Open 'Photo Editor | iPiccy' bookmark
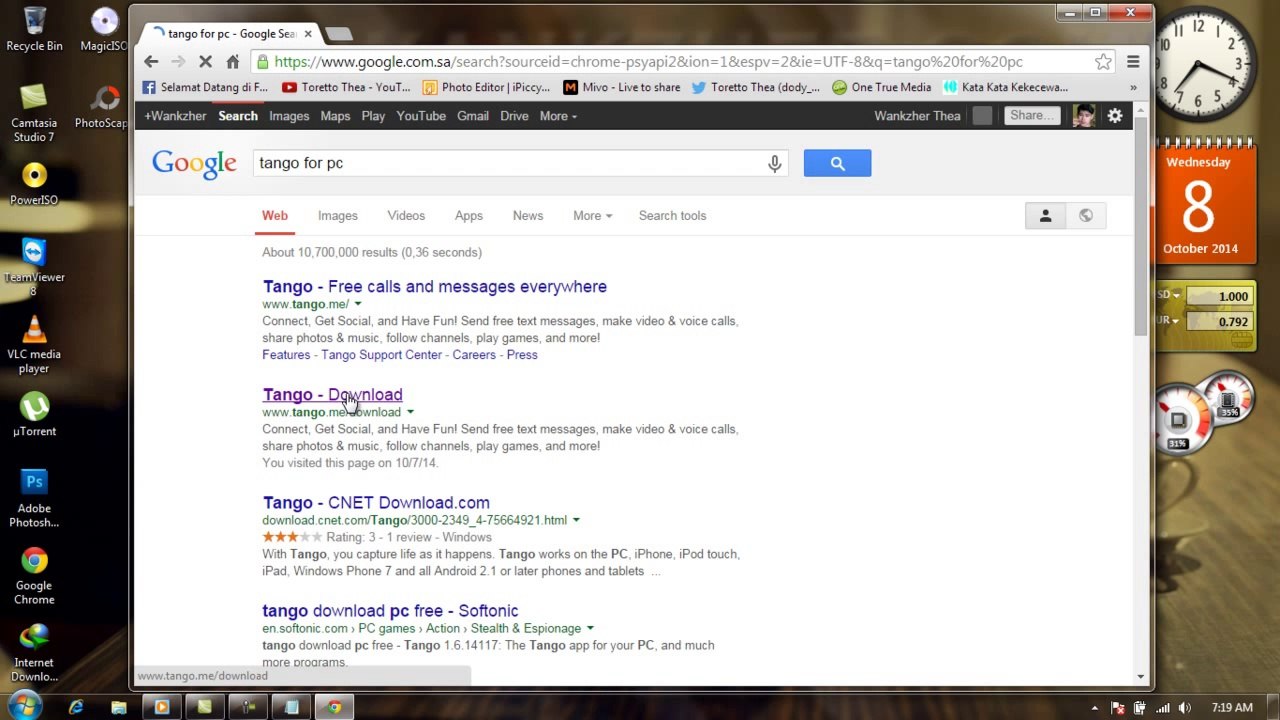 click(486, 88)
